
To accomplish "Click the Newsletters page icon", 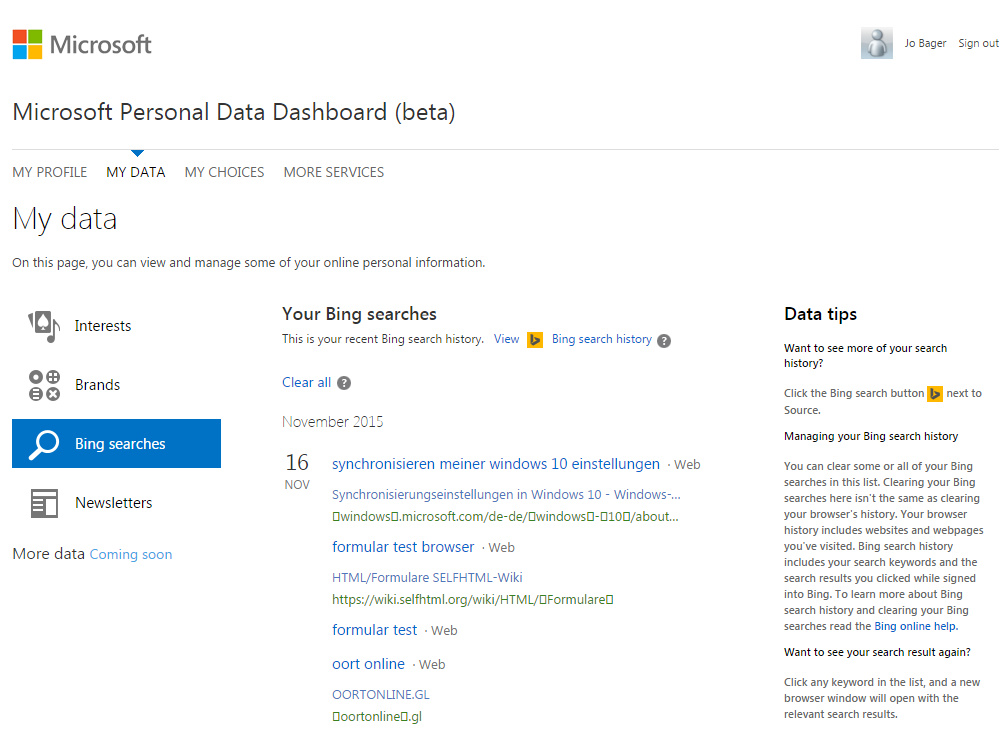I will [44, 503].
